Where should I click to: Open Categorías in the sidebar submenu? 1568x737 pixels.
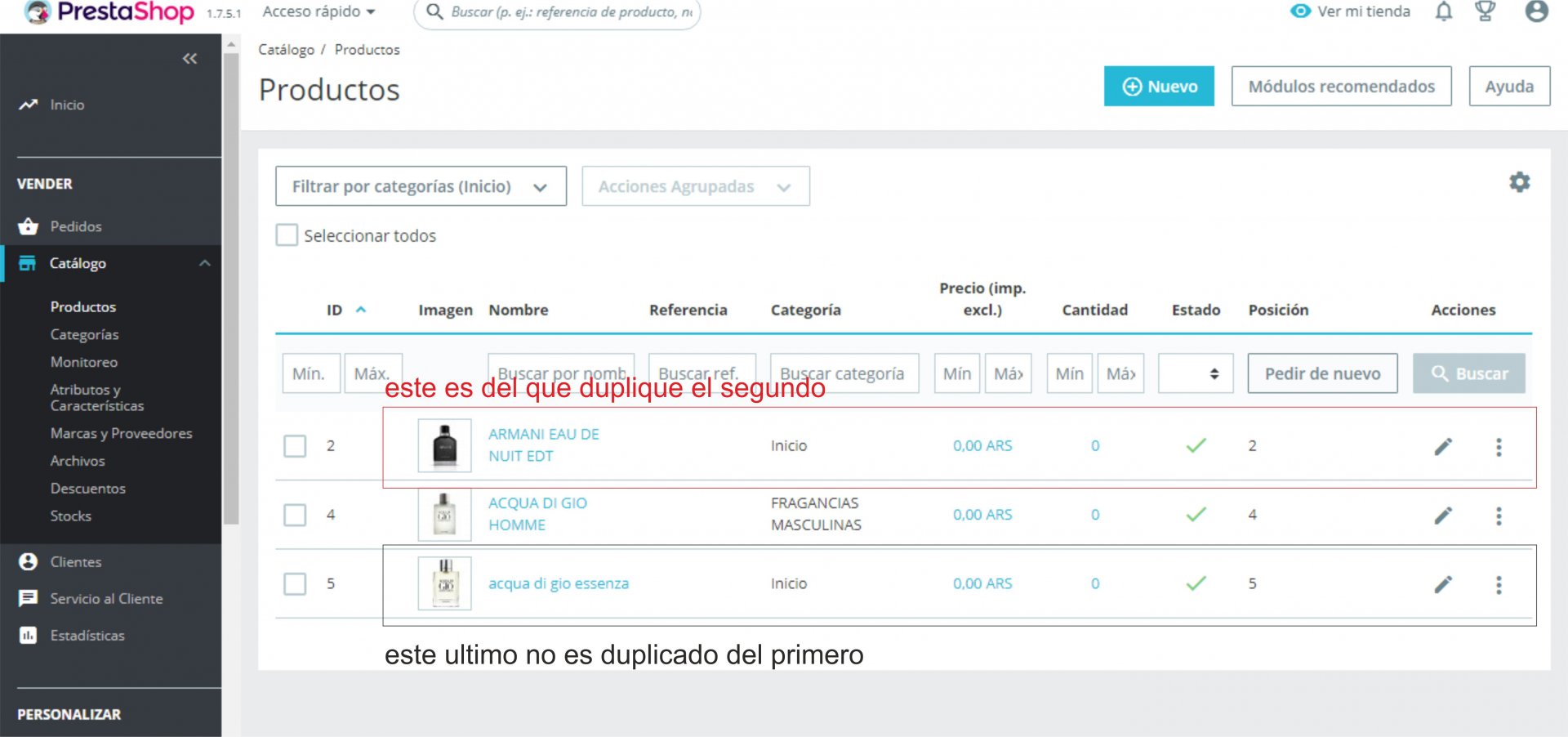click(84, 335)
